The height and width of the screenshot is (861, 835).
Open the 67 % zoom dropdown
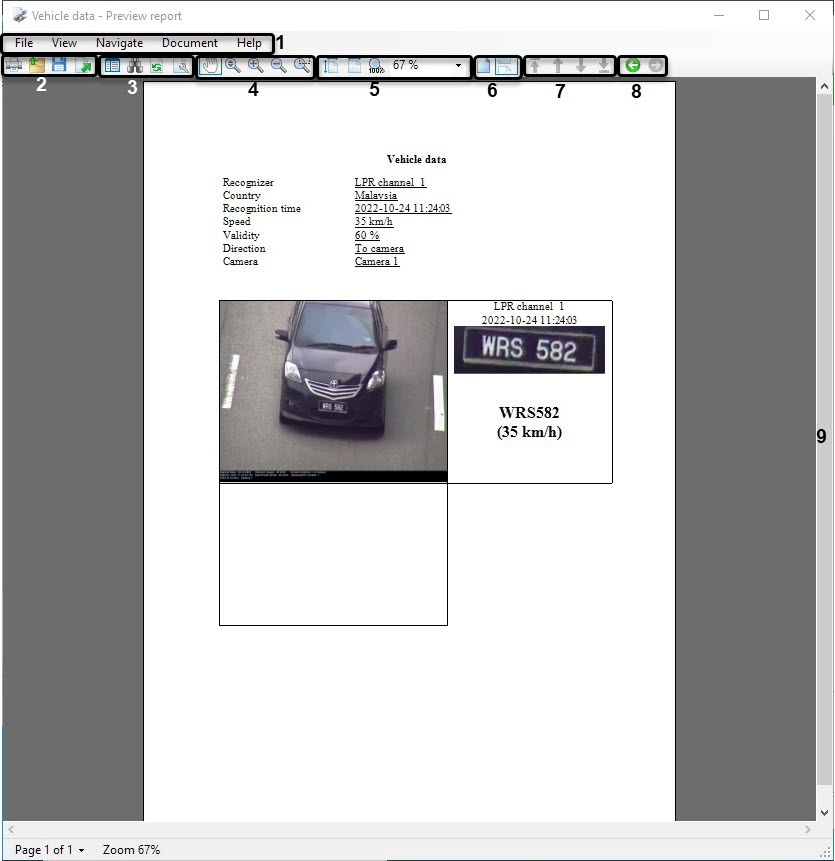(x=458, y=65)
